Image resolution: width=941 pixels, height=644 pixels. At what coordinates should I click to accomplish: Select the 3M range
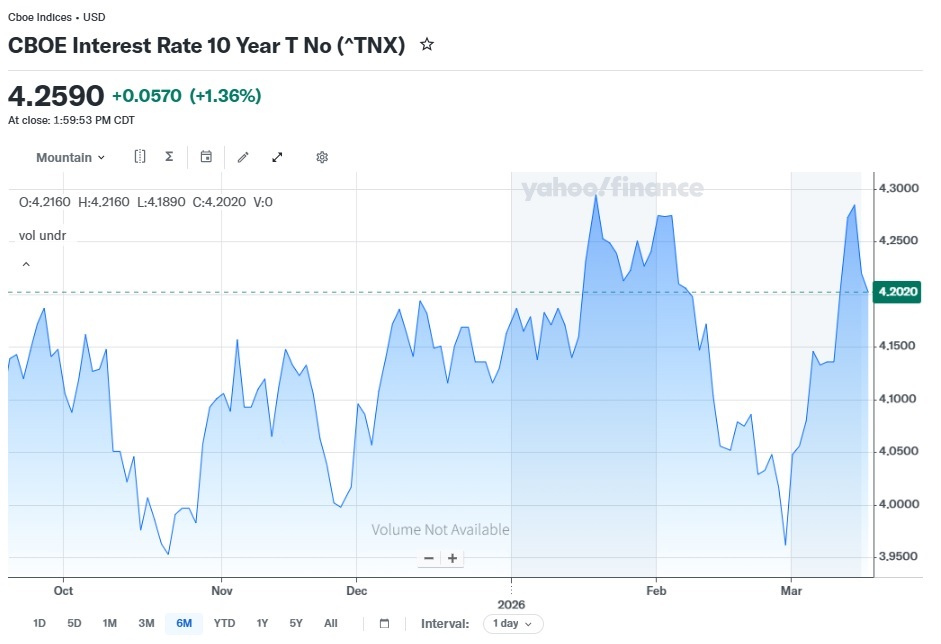click(146, 624)
